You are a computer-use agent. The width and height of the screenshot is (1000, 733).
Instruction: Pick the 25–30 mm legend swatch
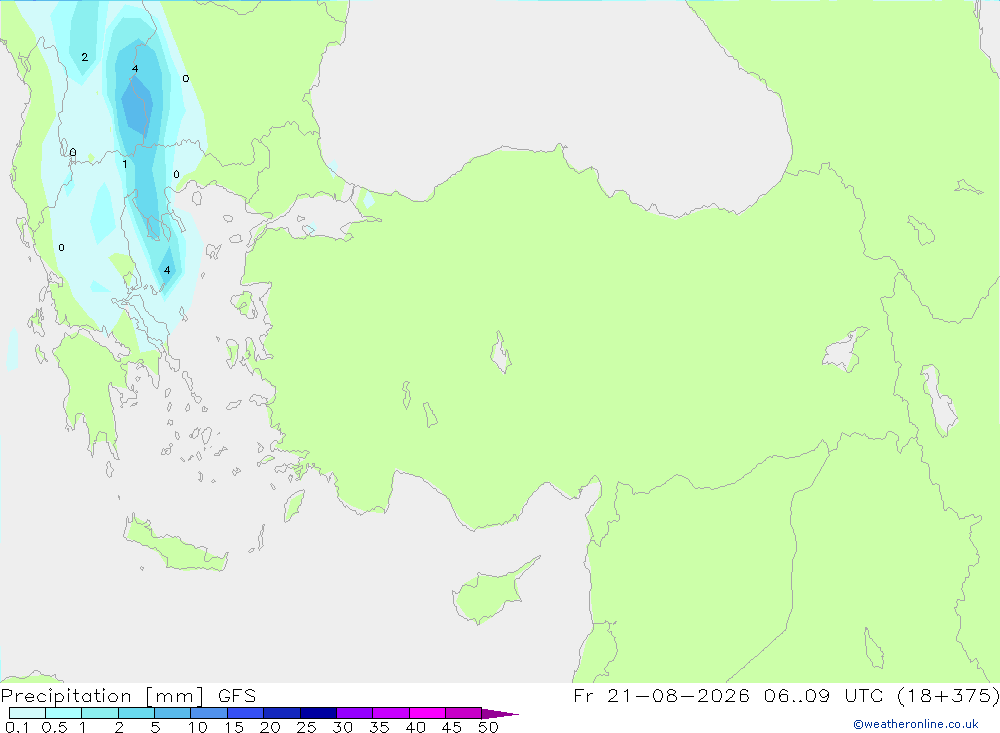tap(318, 713)
